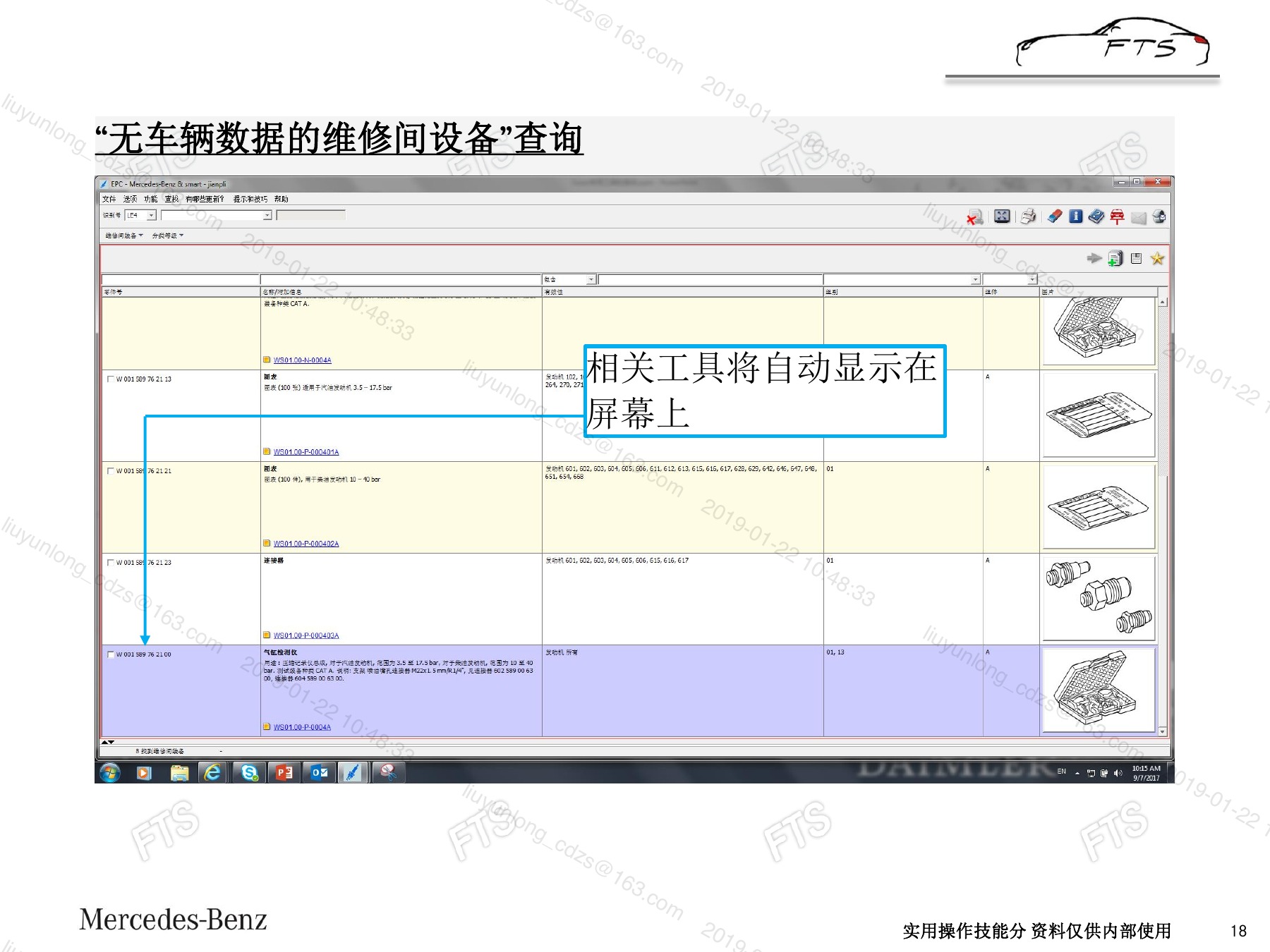This screenshot has height=952, width=1270.
Task: Open the 包含 filter dropdown
Action: tap(591, 280)
